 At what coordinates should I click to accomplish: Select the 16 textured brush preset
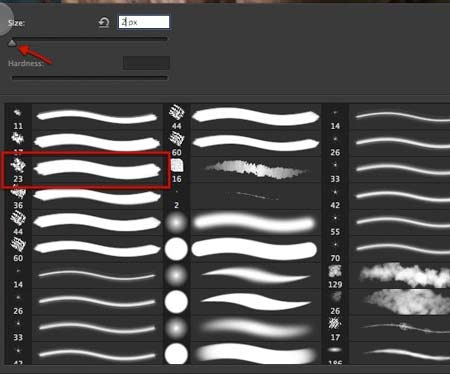pyautogui.click(x=243, y=170)
